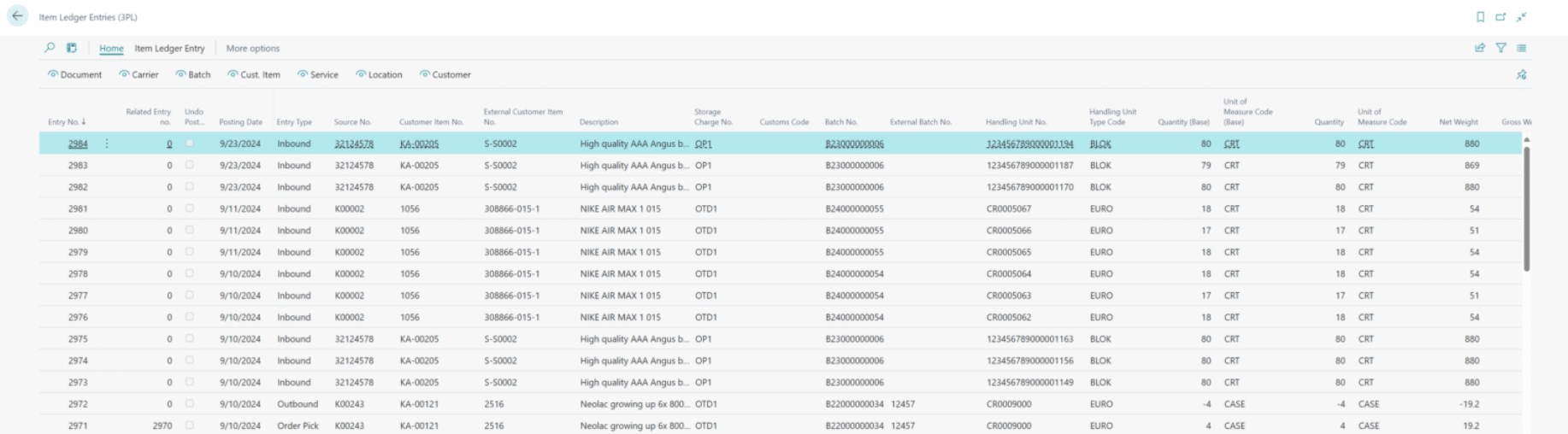Click the bookmark icon at top right
1568x434 pixels.
tap(1480, 17)
